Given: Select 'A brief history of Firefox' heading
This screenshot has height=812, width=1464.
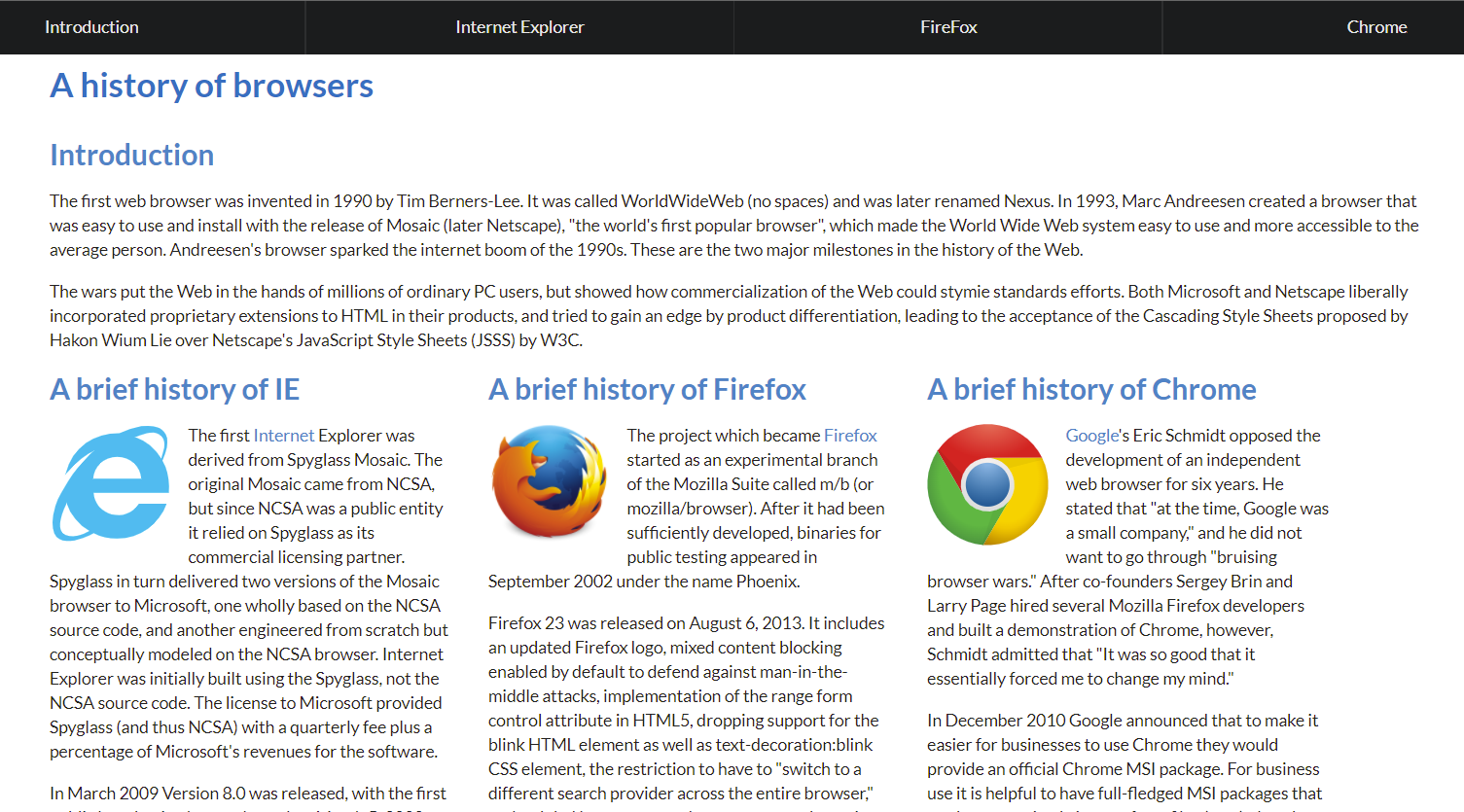Looking at the screenshot, I should tap(647, 389).
